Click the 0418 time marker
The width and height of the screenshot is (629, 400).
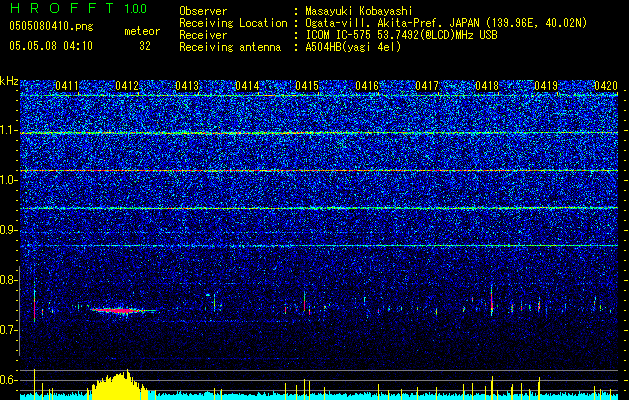tap(487, 86)
